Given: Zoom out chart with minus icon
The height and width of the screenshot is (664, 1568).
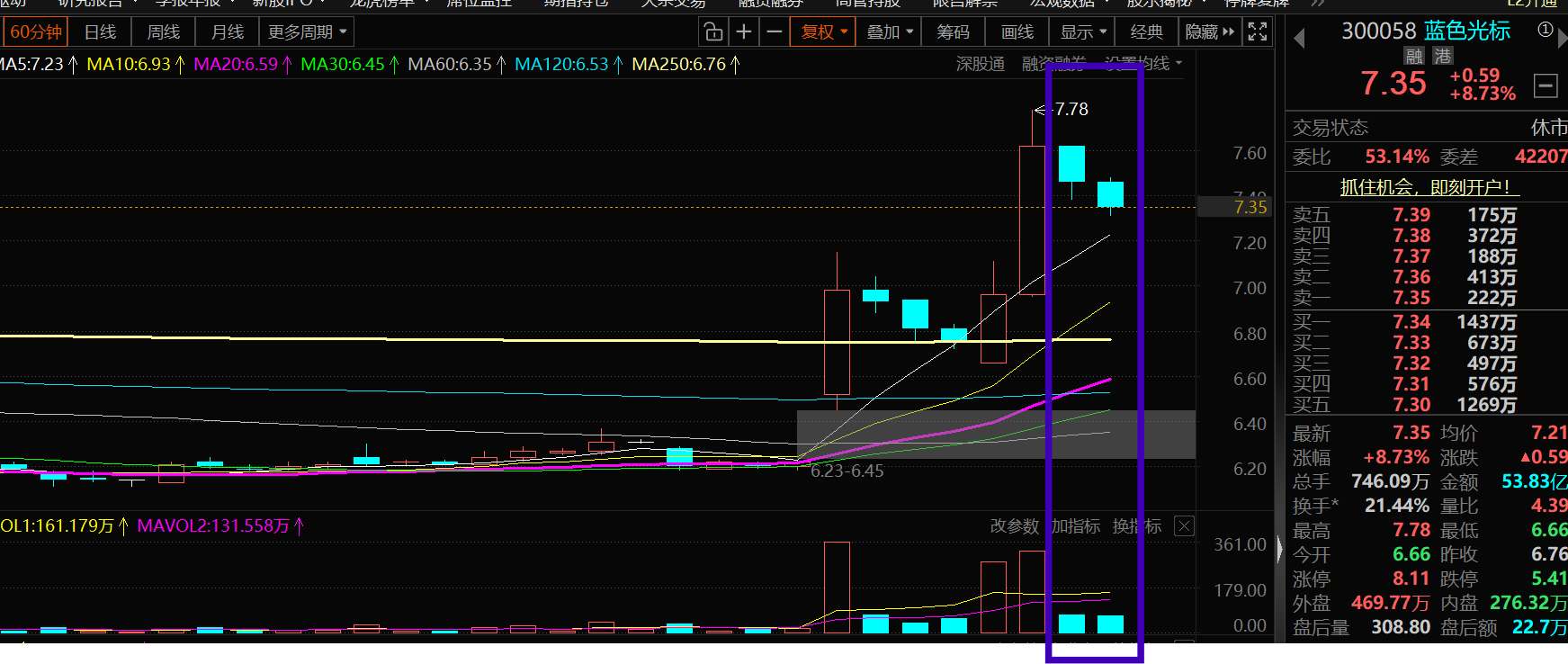Looking at the screenshot, I should point(774,32).
